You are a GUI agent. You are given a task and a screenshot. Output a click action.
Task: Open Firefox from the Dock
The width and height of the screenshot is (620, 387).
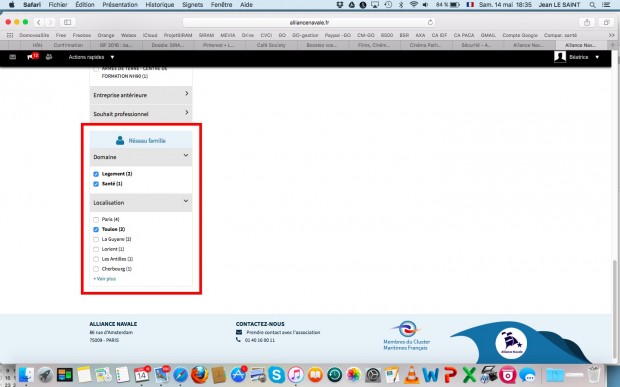coord(200,374)
